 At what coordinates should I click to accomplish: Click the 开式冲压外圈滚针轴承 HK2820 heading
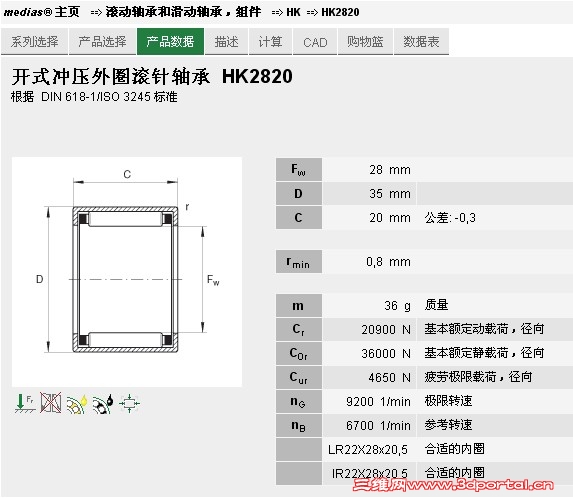[x=152, y=77]
